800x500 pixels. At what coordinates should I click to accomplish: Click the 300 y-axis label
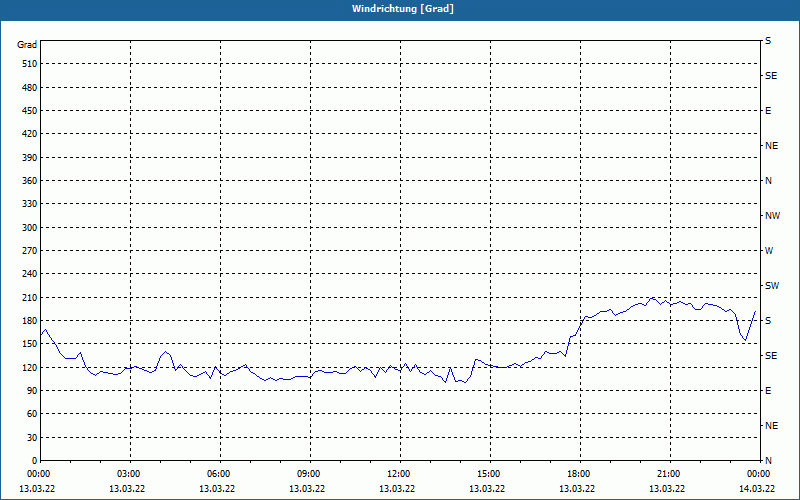tap(30, 228)
